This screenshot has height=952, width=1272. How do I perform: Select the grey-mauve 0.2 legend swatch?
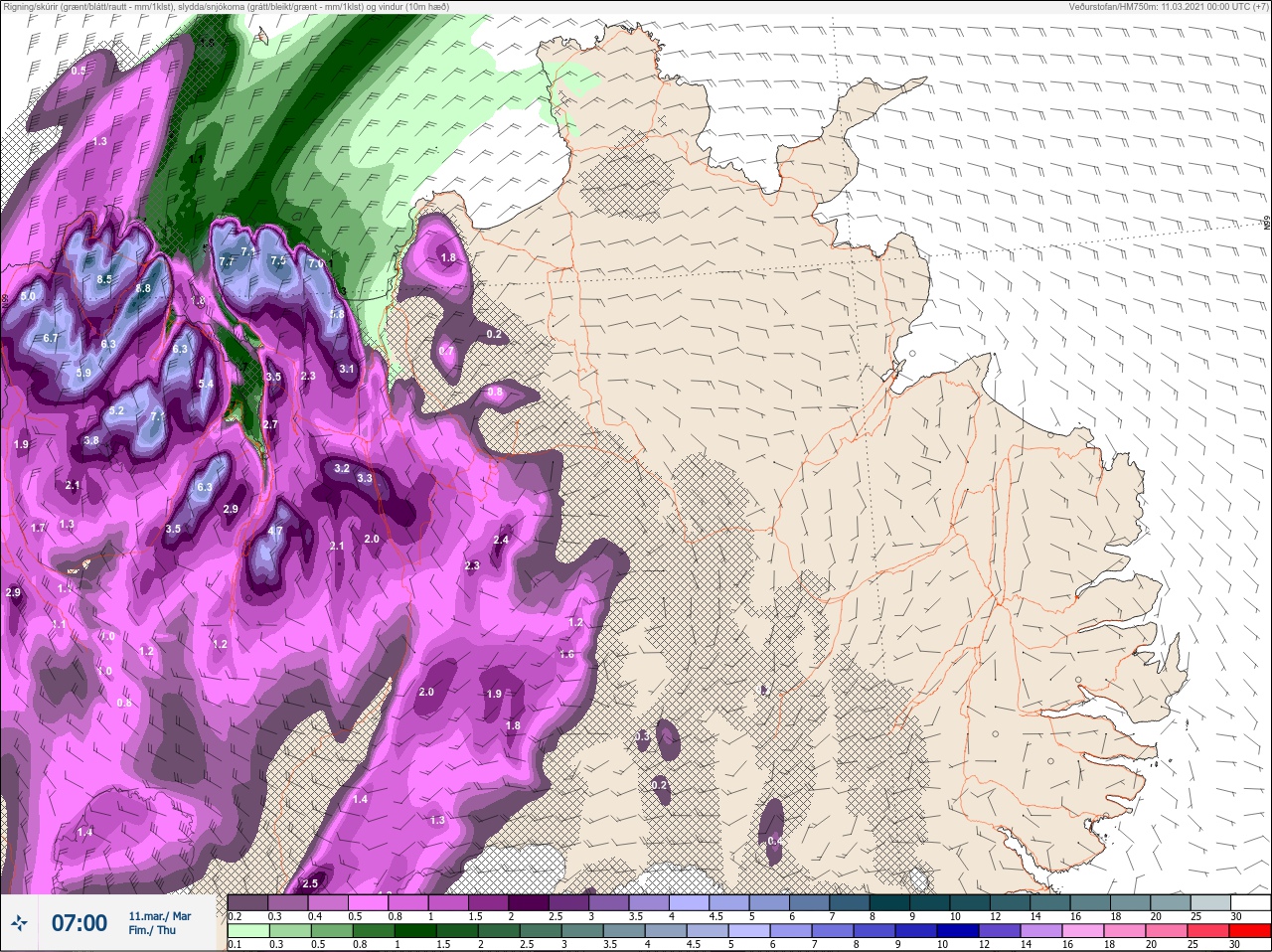247,902
